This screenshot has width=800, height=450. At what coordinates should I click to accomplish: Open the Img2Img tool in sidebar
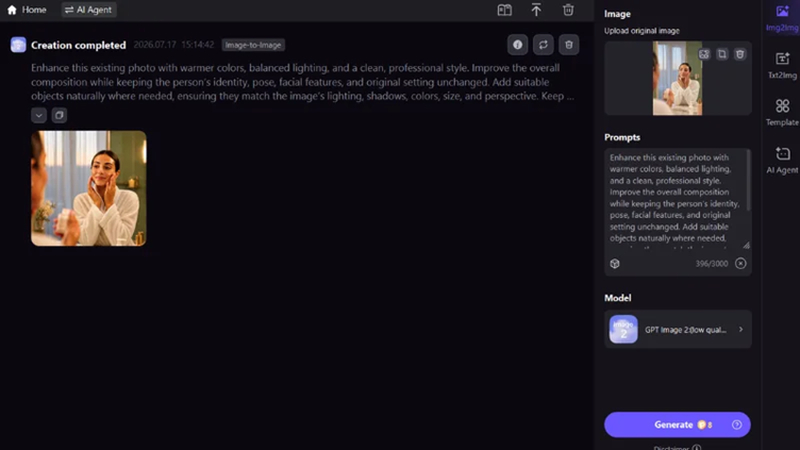point(782,18)
